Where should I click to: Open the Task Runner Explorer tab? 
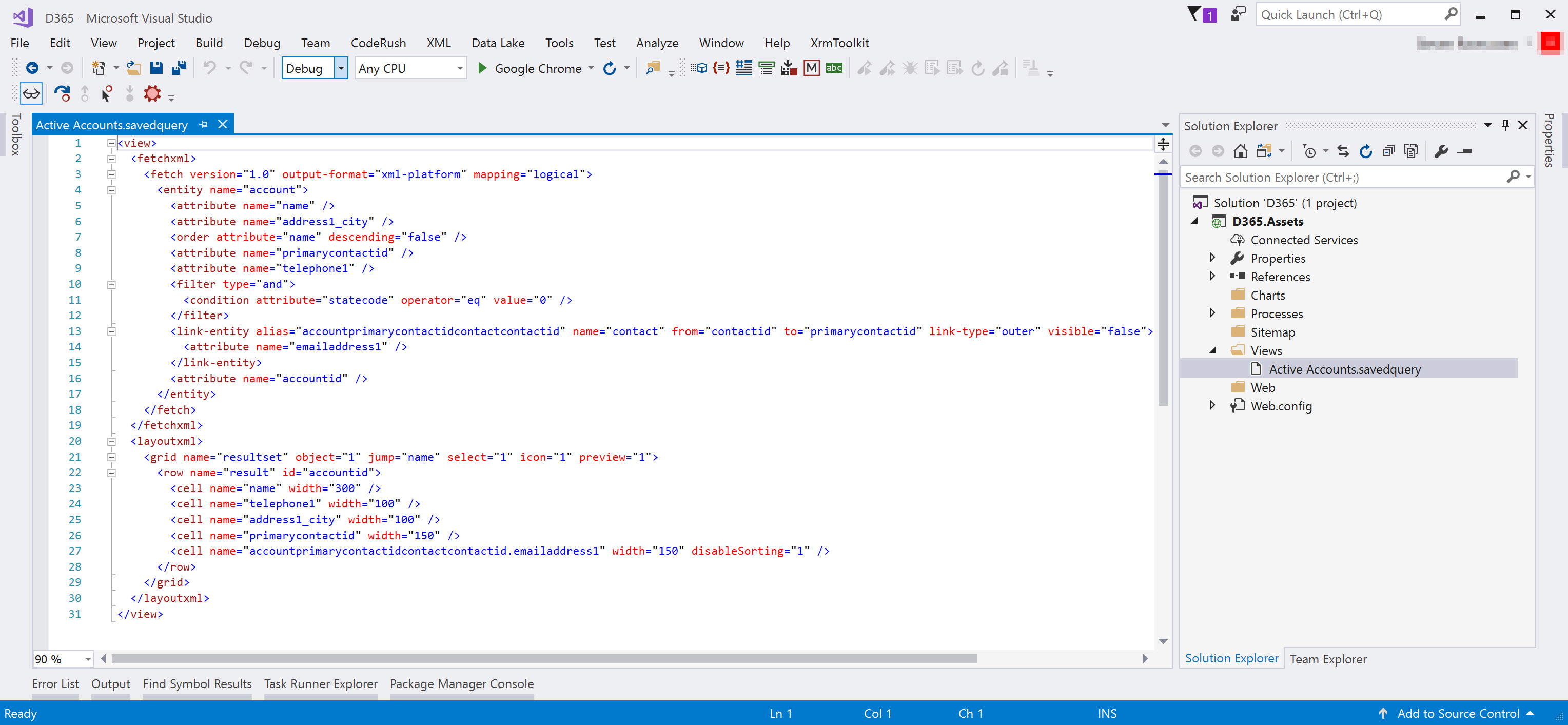tap(320, 684)
